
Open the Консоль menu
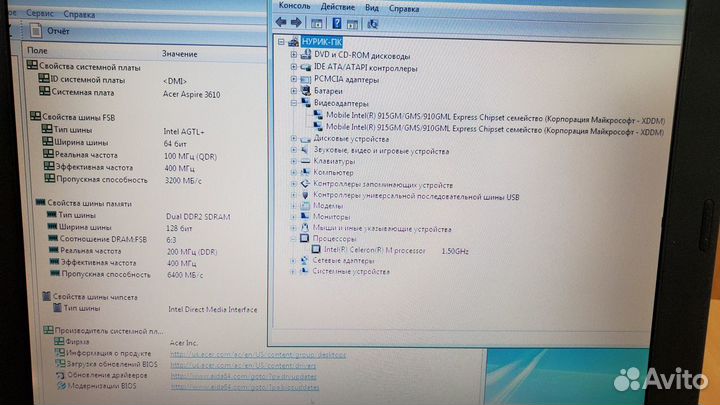pyautogui.click(x=294, y=6)
